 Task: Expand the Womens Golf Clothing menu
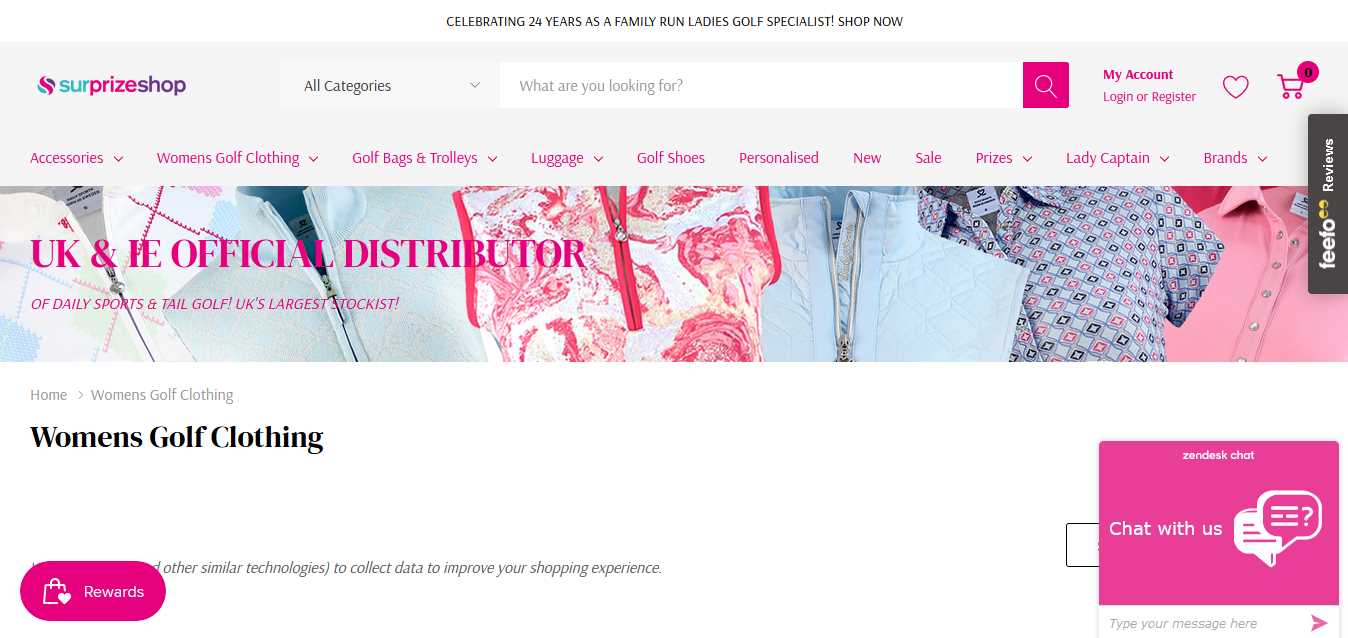point(237,158)
